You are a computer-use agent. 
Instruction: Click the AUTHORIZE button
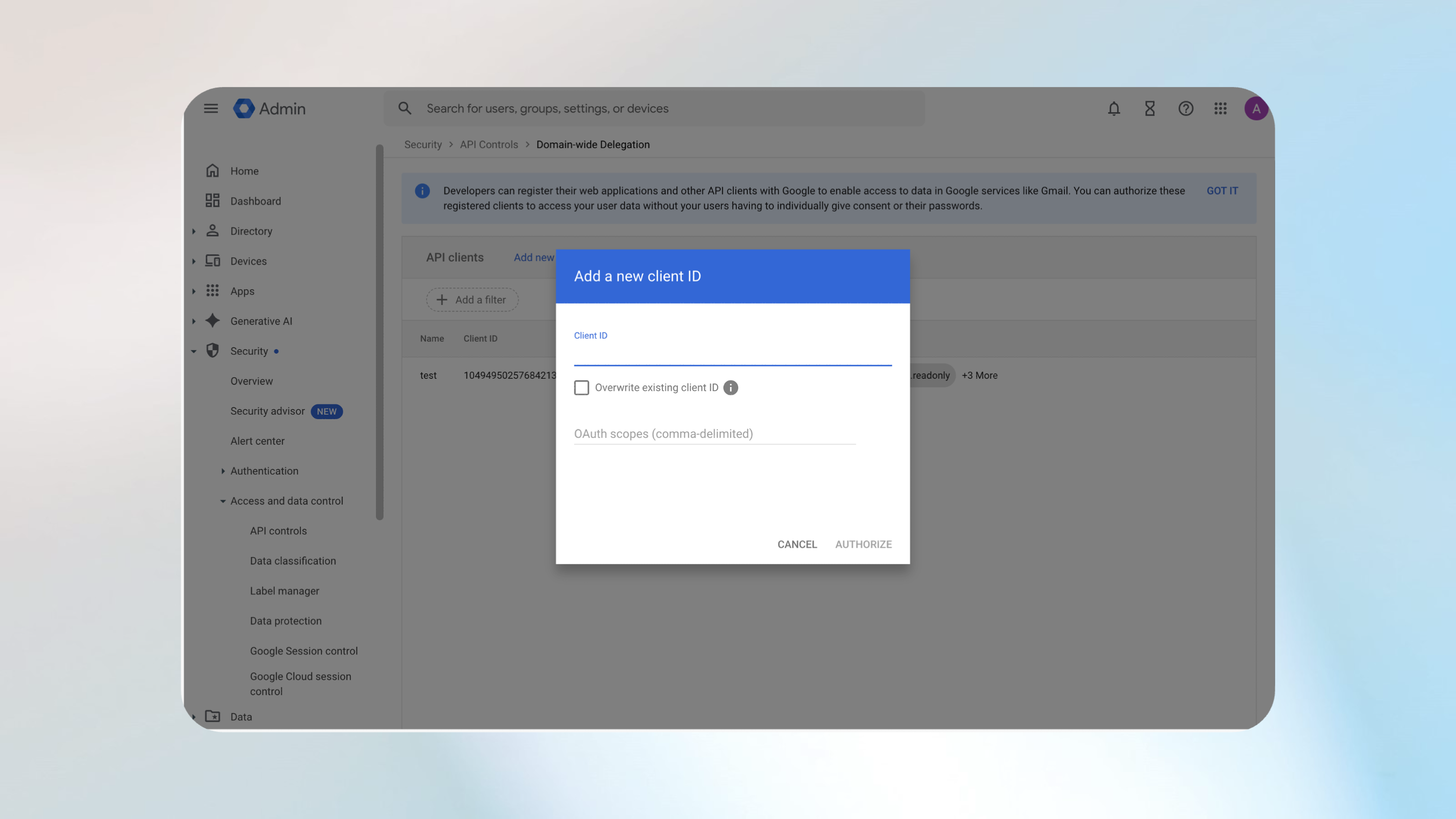[x=863, y=544]
